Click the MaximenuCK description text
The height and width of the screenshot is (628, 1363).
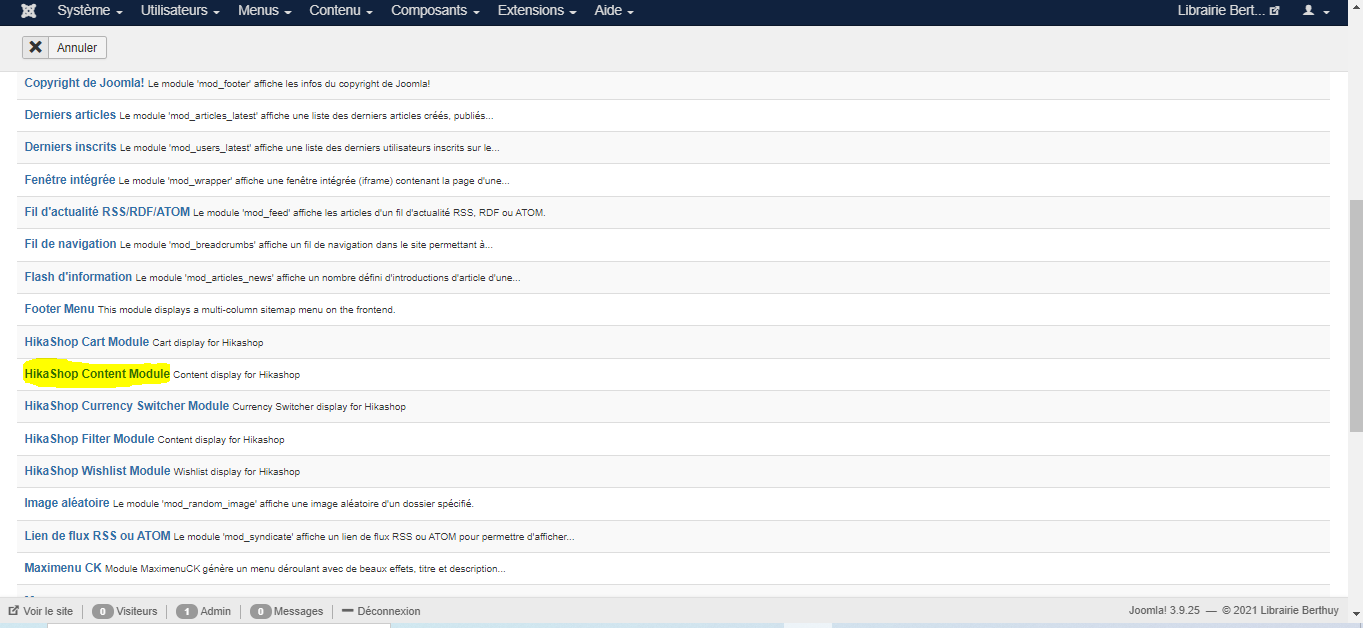point(305,569)
